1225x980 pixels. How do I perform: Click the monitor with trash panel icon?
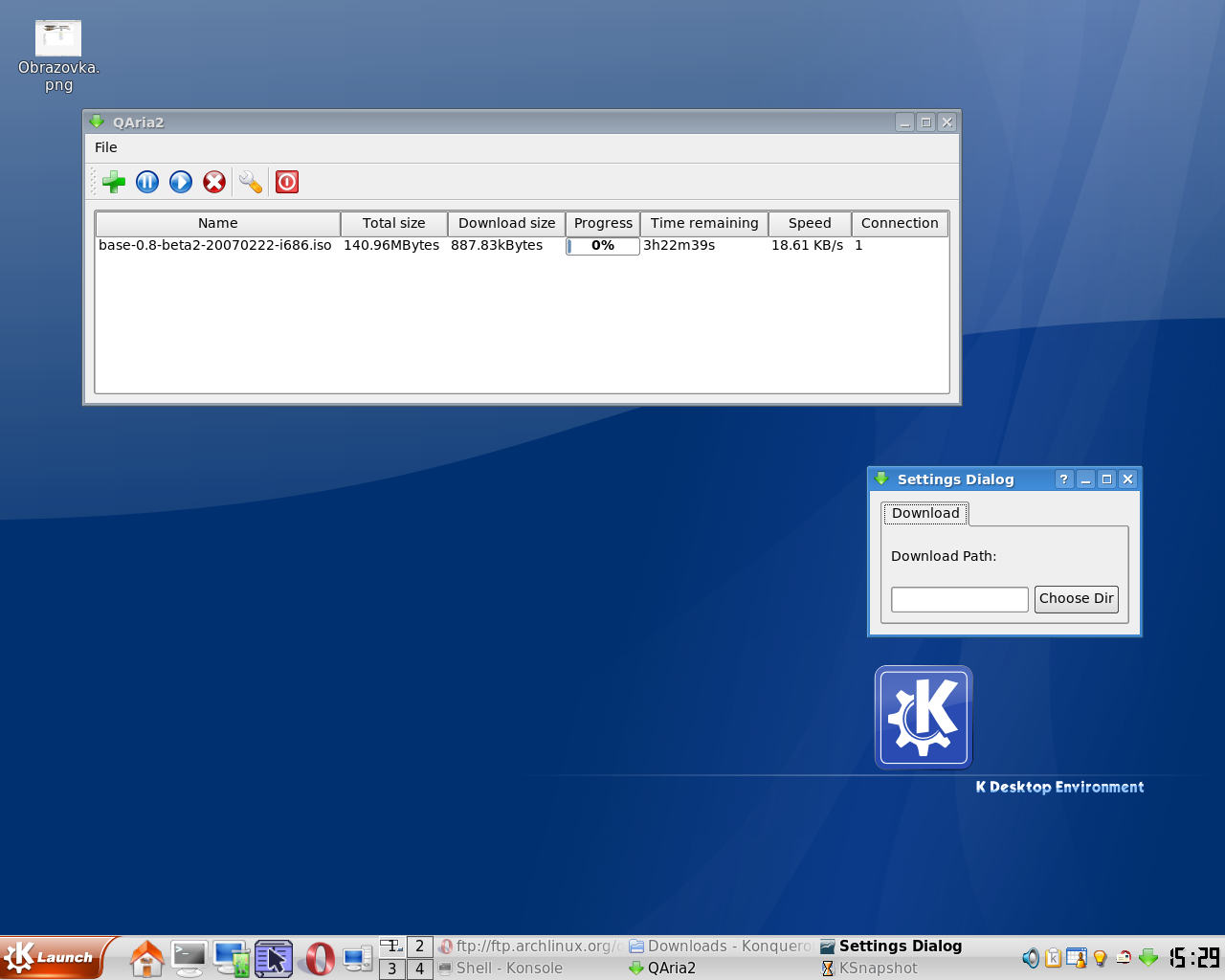click(x=231, y=959)
